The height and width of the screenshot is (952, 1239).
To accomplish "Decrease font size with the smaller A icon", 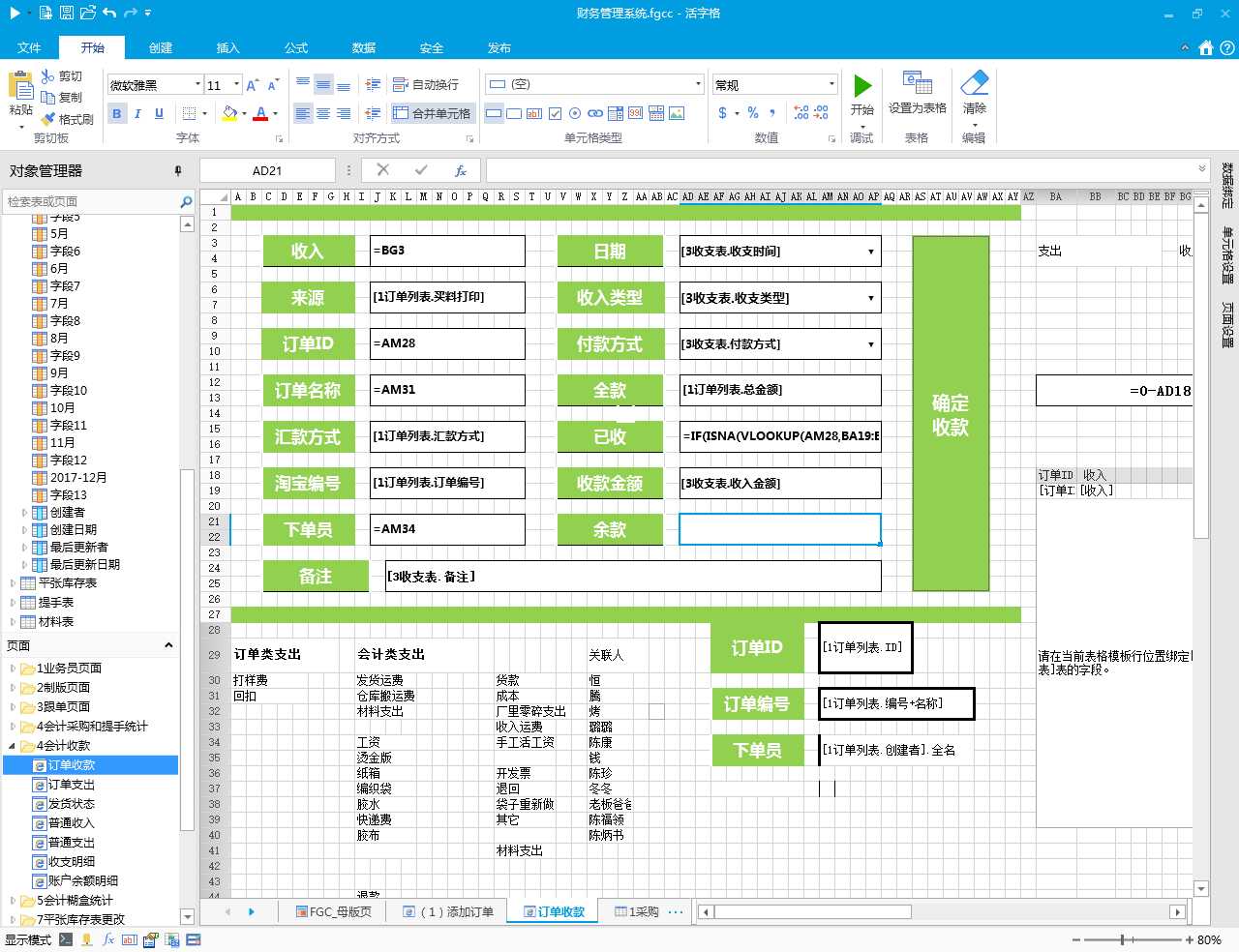I will (x=273, y=85).
